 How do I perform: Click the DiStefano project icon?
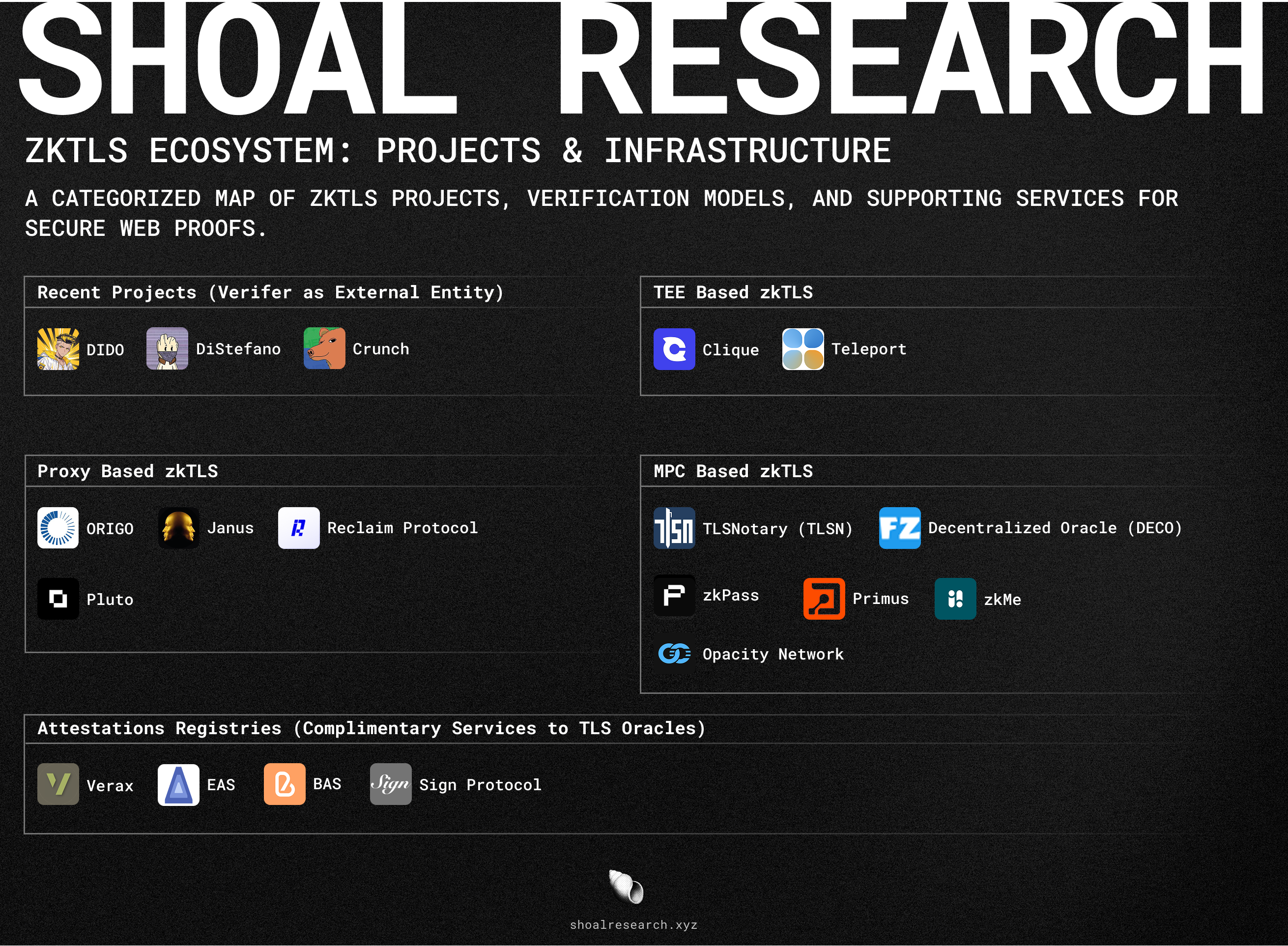tap(167, 349)
